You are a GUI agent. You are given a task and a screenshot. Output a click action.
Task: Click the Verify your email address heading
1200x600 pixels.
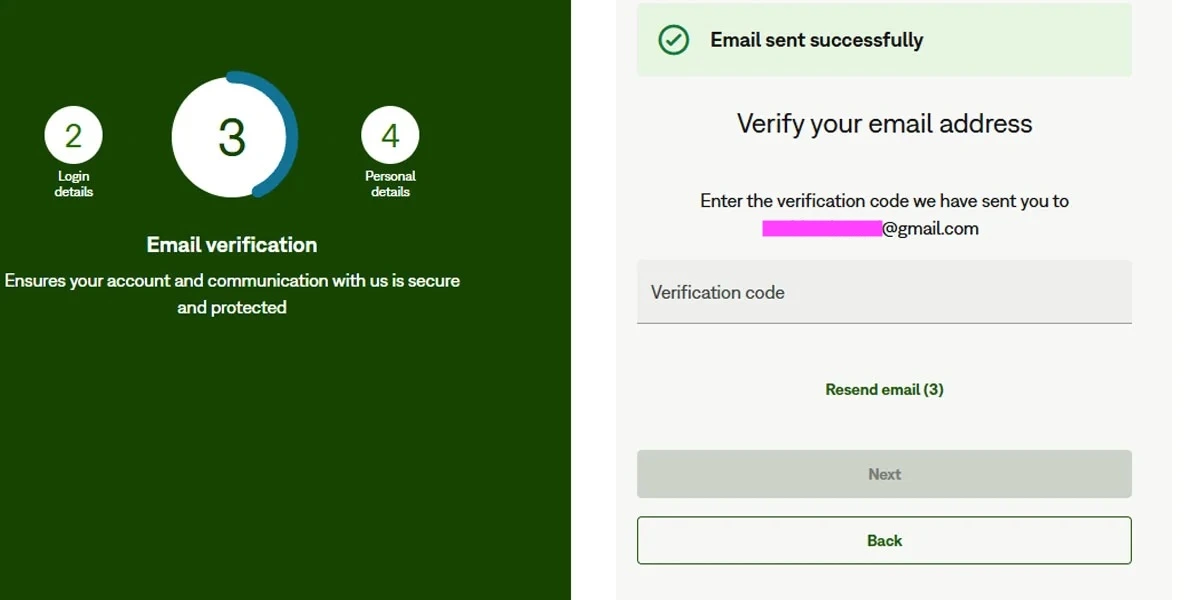tap(884, 123)
